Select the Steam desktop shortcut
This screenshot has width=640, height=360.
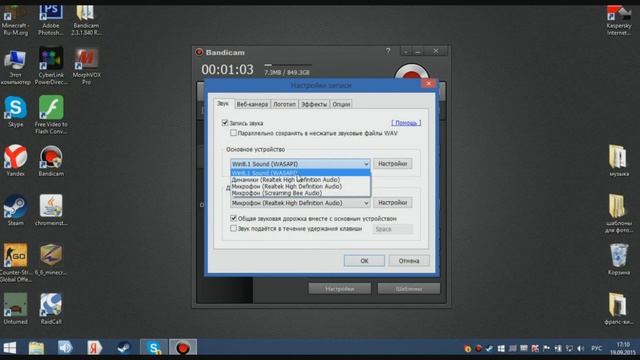pyautogui.click(x=16, y=211)
